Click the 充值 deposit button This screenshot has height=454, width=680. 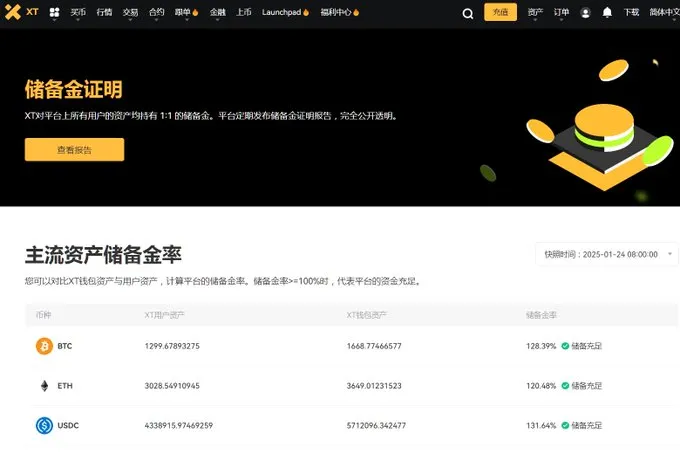click(500, 12)
